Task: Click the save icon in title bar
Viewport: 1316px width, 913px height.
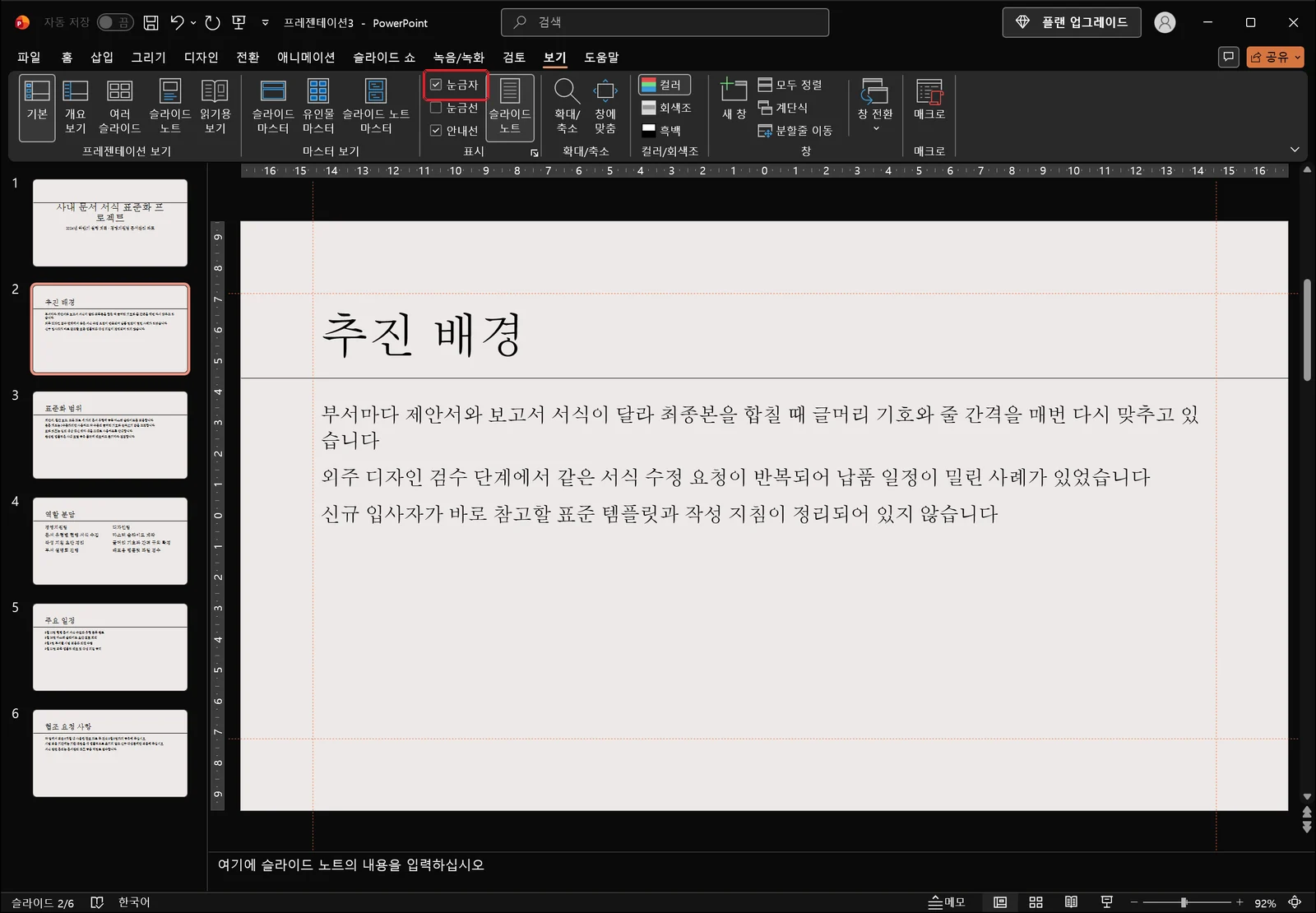Action: click(151, 22)
